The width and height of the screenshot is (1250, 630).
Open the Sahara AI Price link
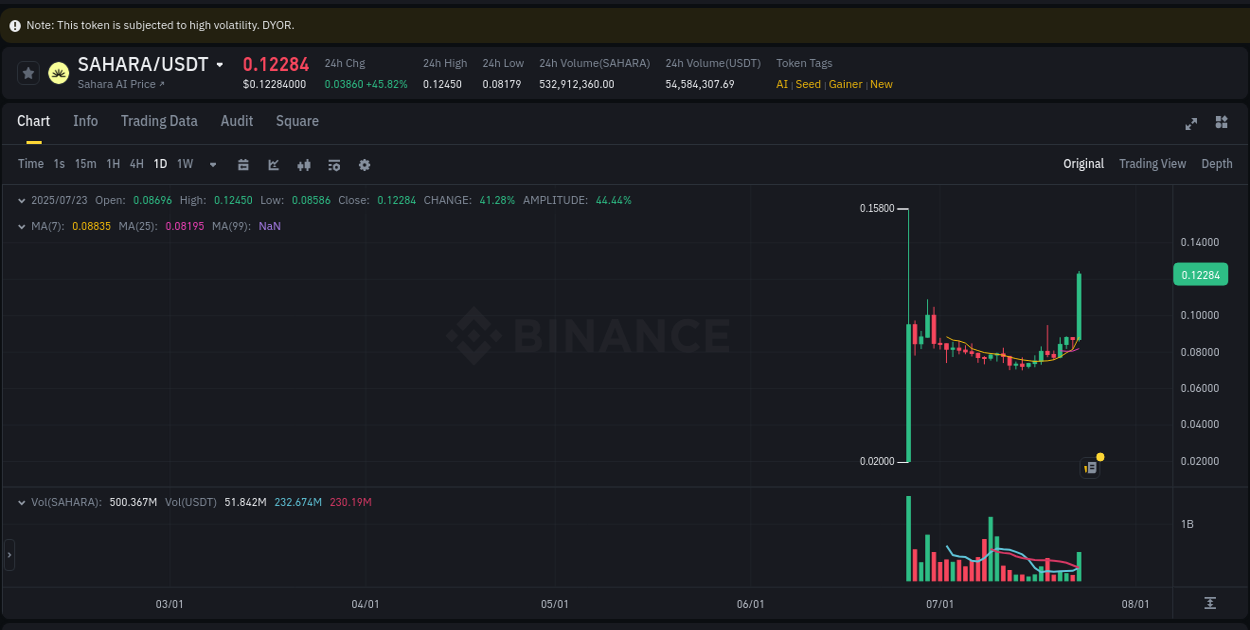coord(119,84)
